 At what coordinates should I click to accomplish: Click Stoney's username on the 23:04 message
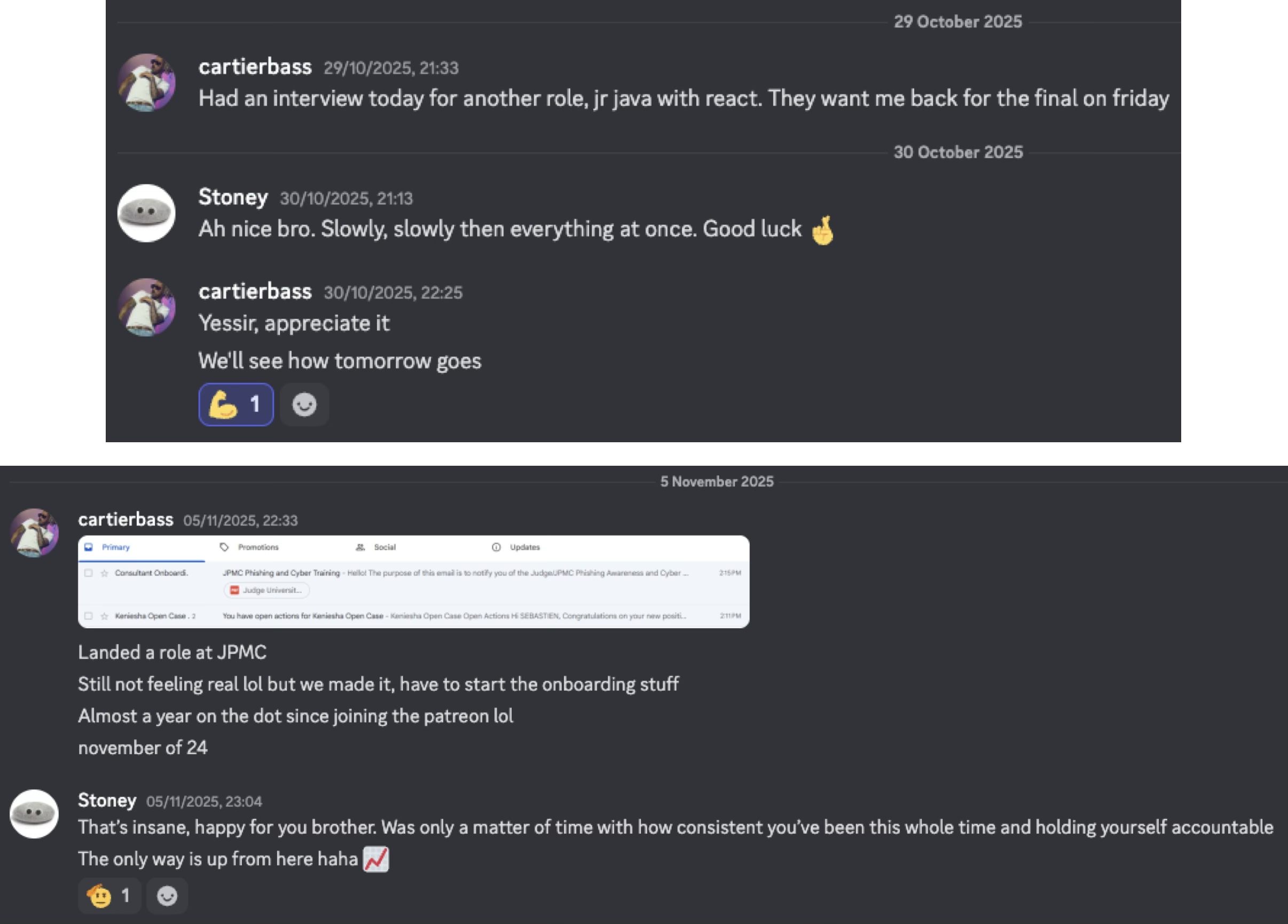coord(107,800)
